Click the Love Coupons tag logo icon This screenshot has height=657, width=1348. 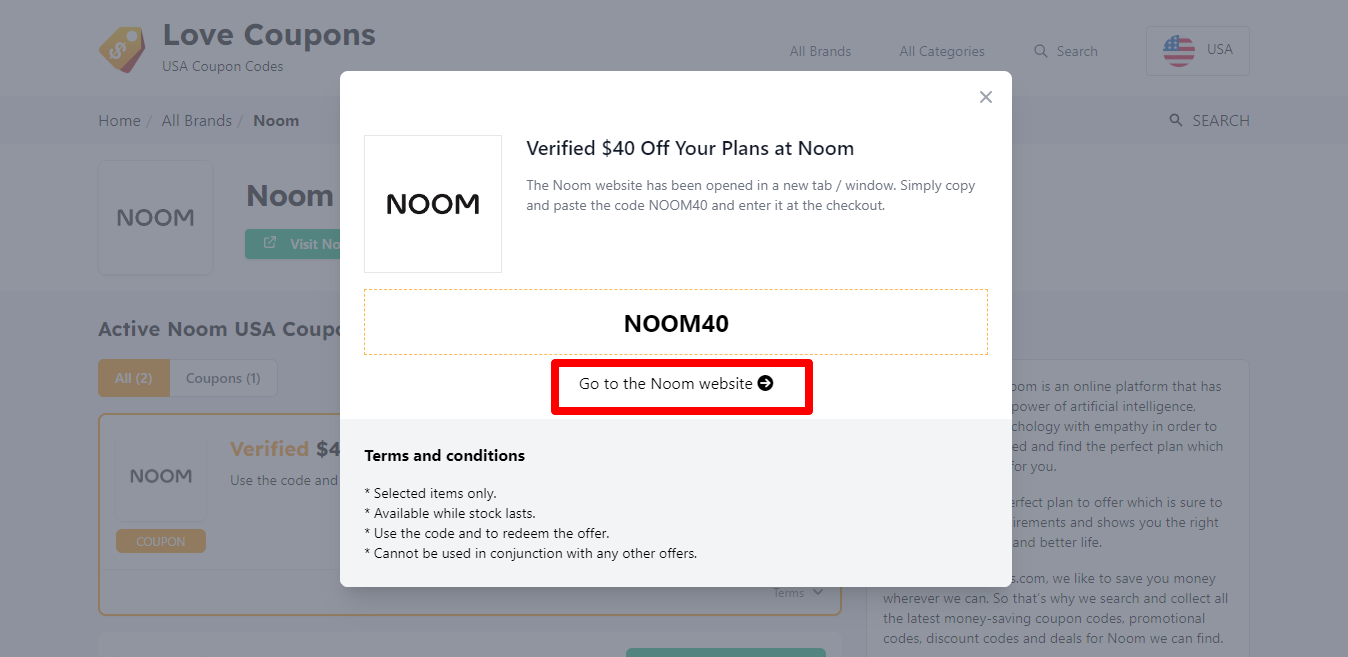(122, 49)
